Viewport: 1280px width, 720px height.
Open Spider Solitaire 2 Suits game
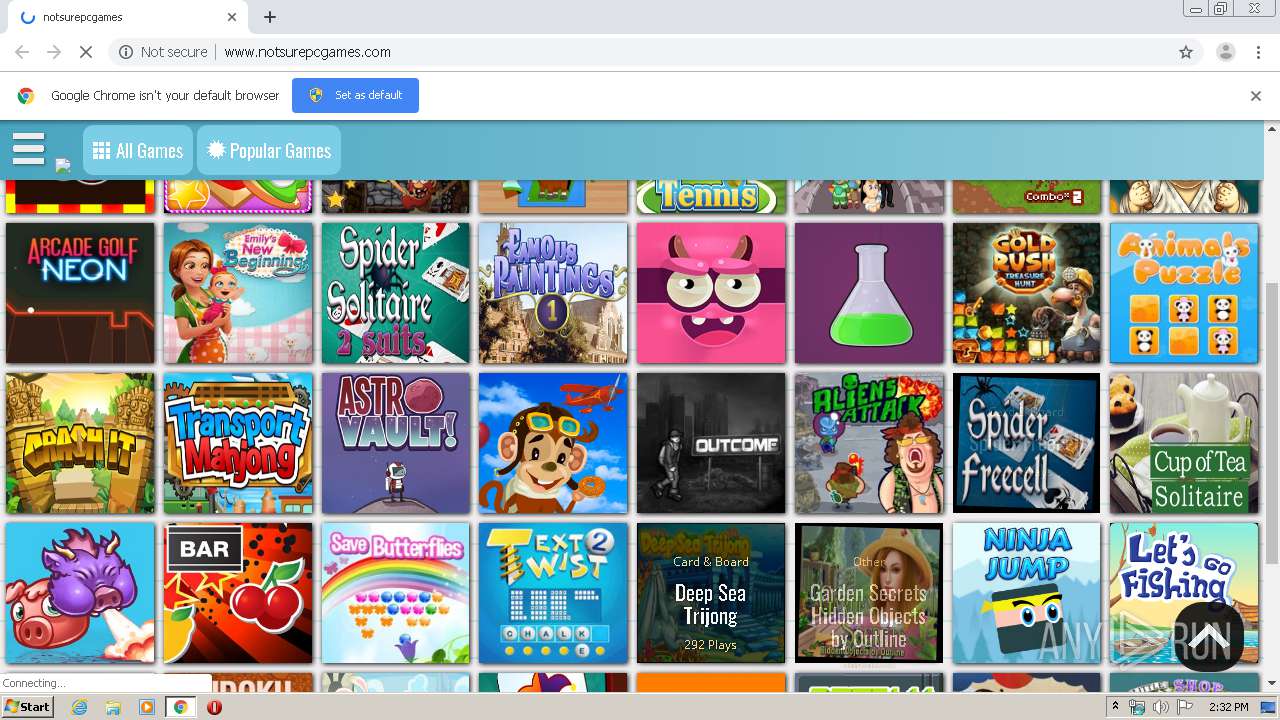click(396, 293)
